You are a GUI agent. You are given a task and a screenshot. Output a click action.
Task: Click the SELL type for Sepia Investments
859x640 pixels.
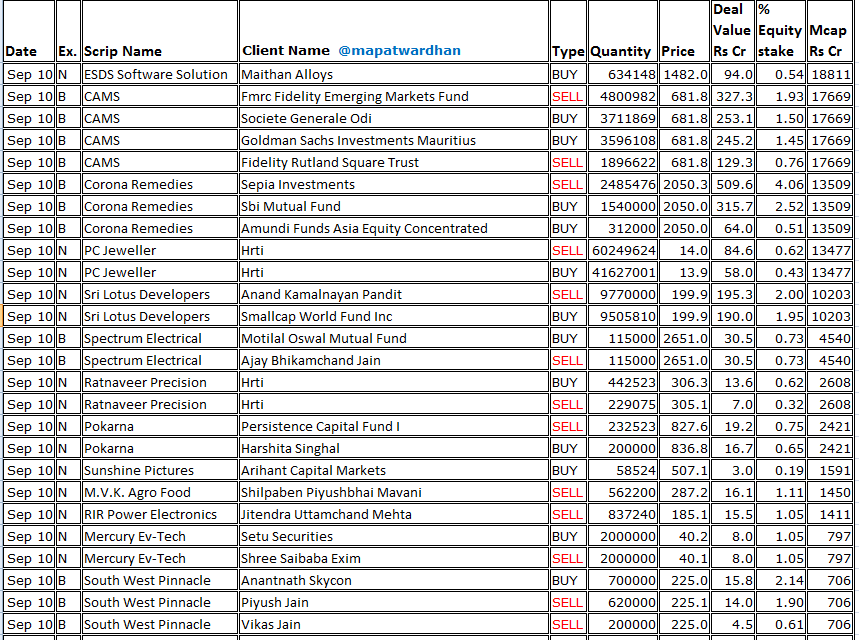pyautogui.click(x=568, y=184)
